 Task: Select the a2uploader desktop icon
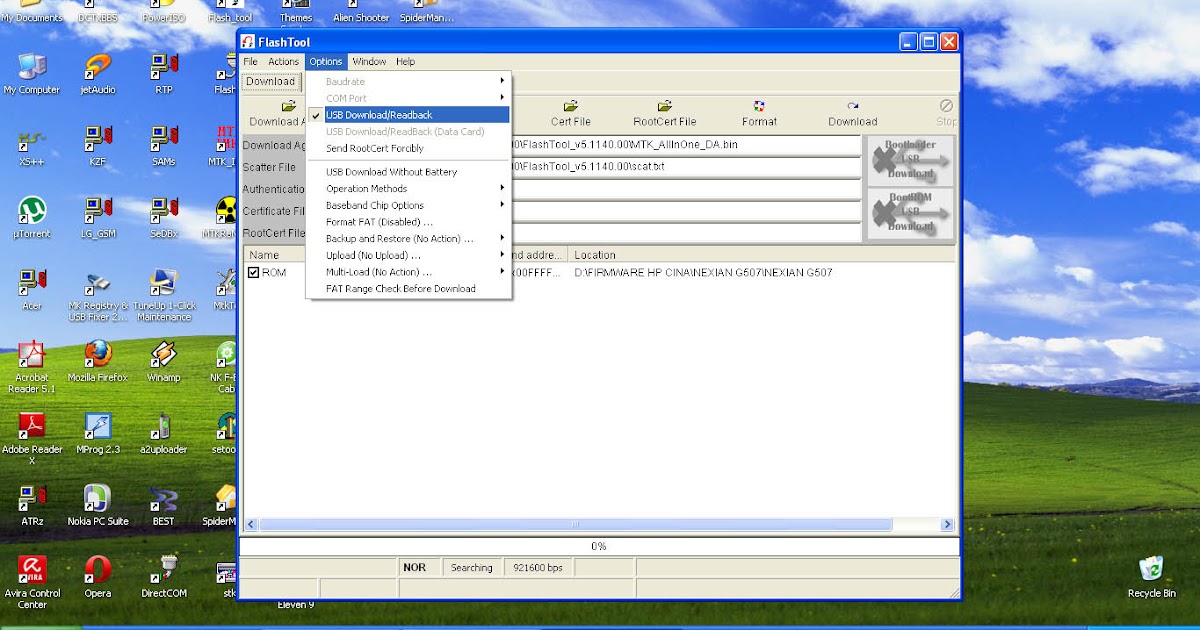click(x=164, y=426)
